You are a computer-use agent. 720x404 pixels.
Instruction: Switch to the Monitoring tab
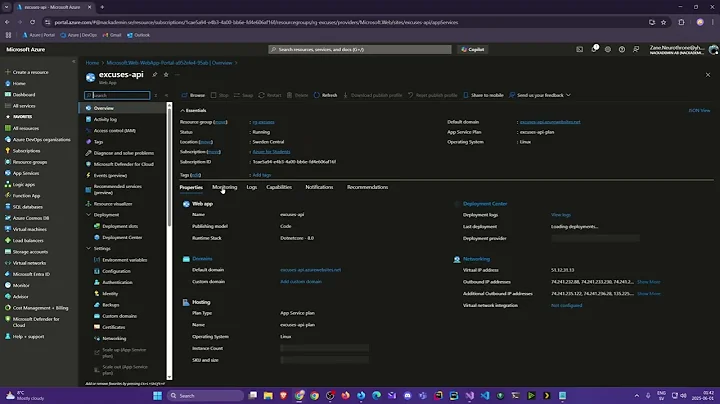pos(225,187)
